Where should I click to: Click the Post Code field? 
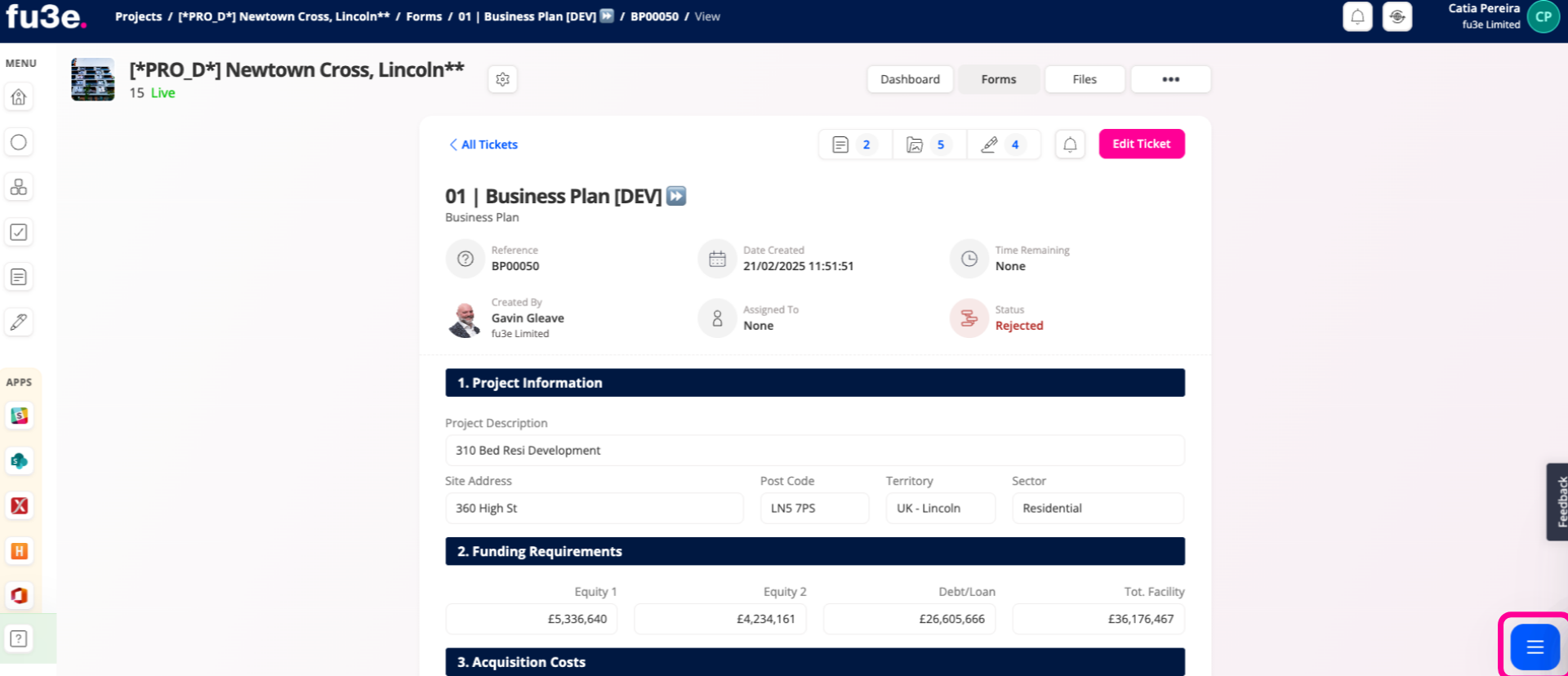click(814, 508)
